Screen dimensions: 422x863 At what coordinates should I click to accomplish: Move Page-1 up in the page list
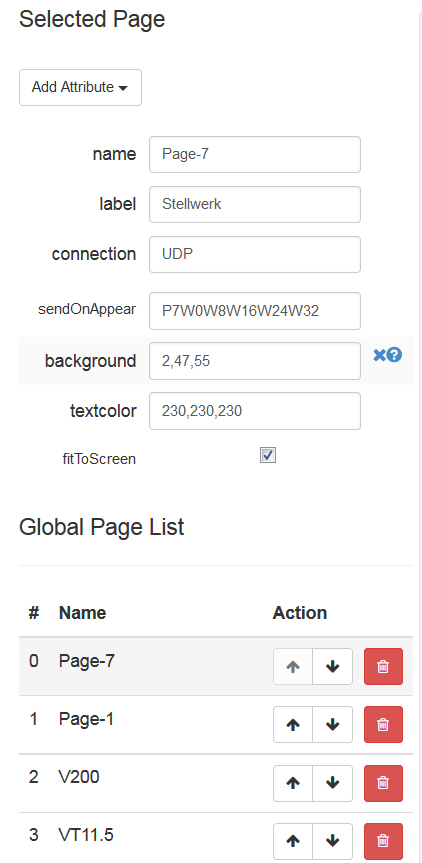293,725
